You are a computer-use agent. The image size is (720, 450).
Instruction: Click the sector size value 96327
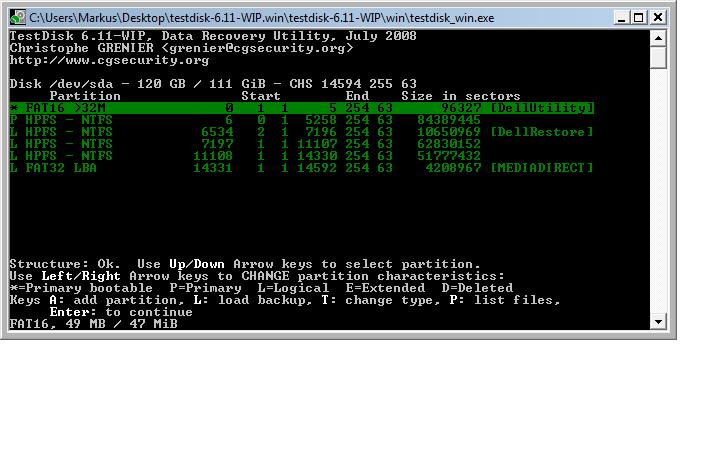[461, 108]
